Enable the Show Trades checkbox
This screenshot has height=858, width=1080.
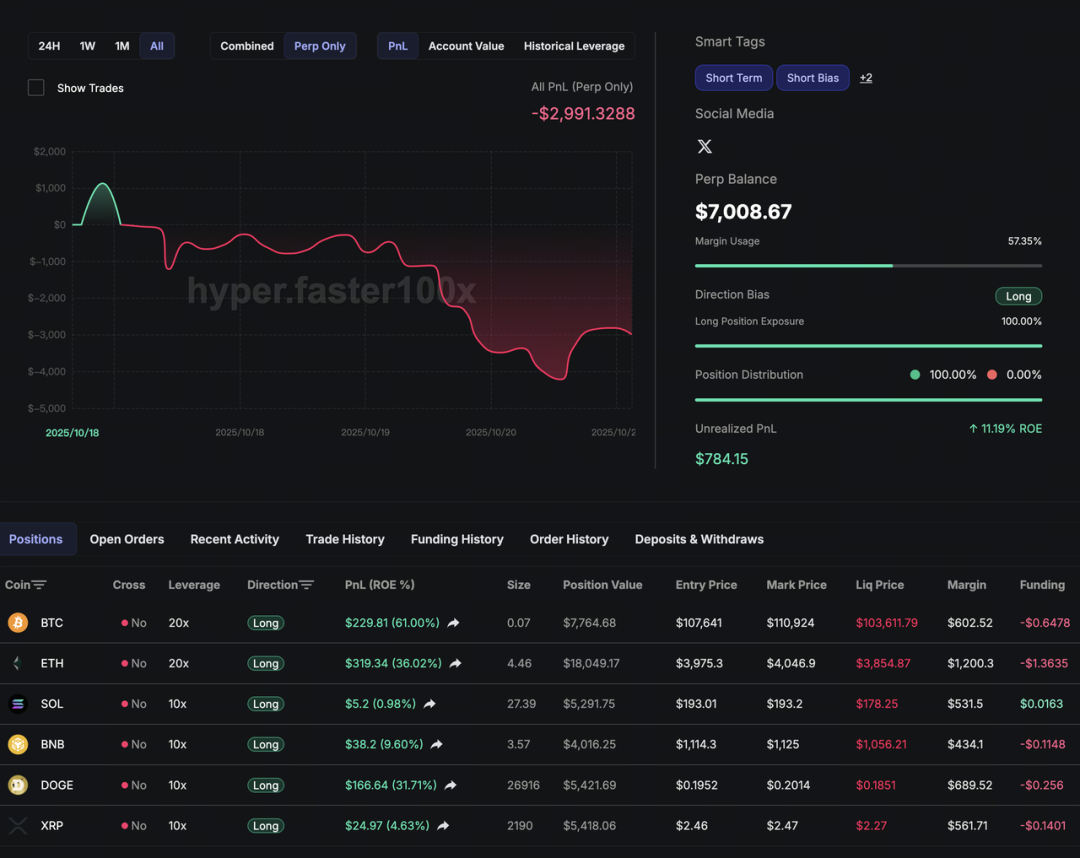(x=36, y=88)
